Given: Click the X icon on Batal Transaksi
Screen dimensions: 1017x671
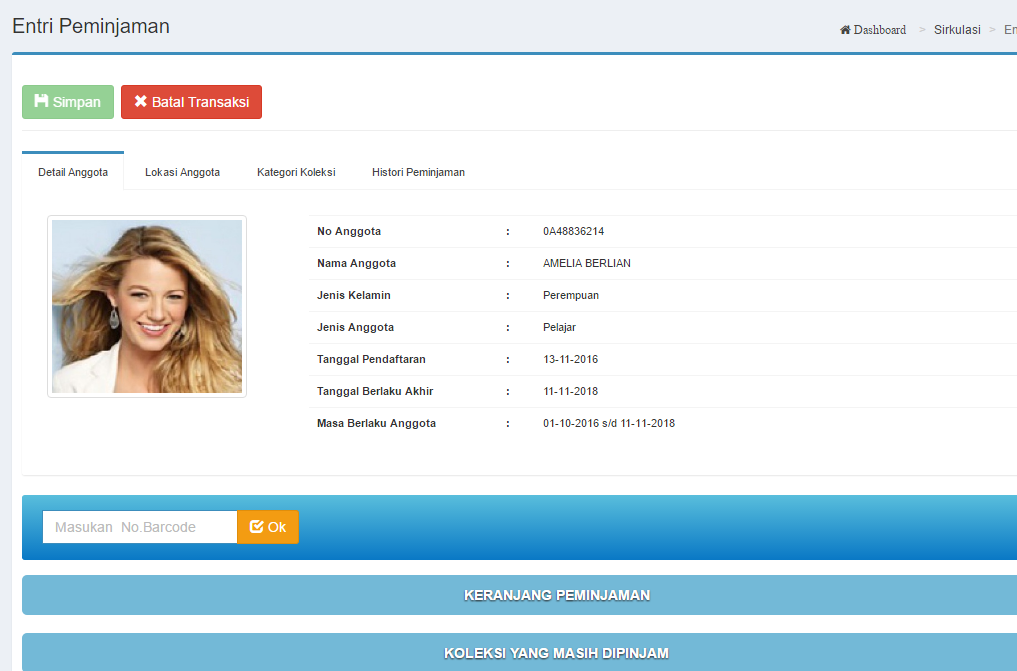Looking at the screenshot, I should 141,100.
